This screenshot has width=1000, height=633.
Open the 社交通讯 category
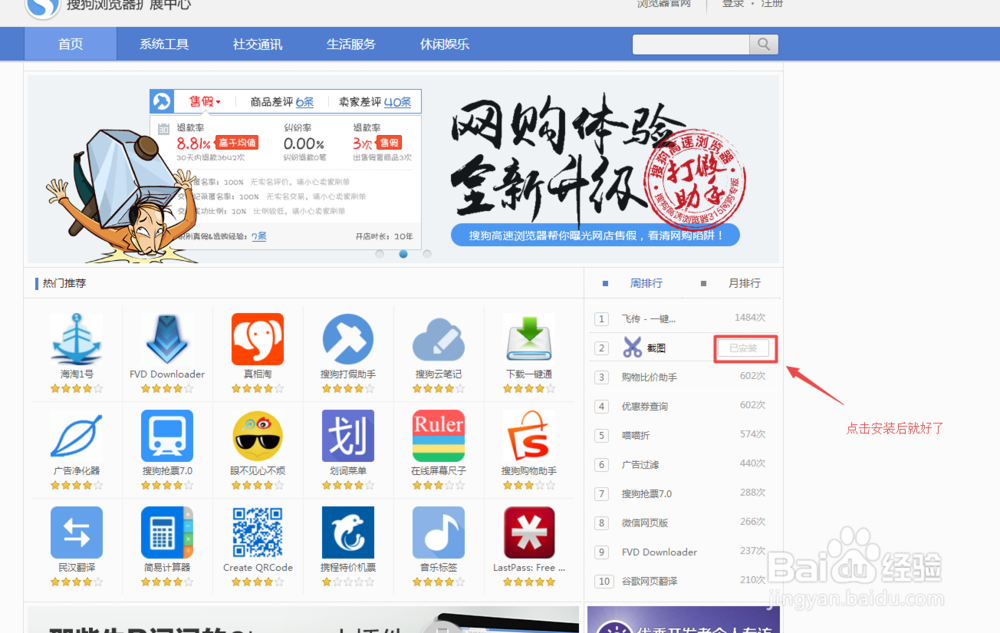click(258, 44)
